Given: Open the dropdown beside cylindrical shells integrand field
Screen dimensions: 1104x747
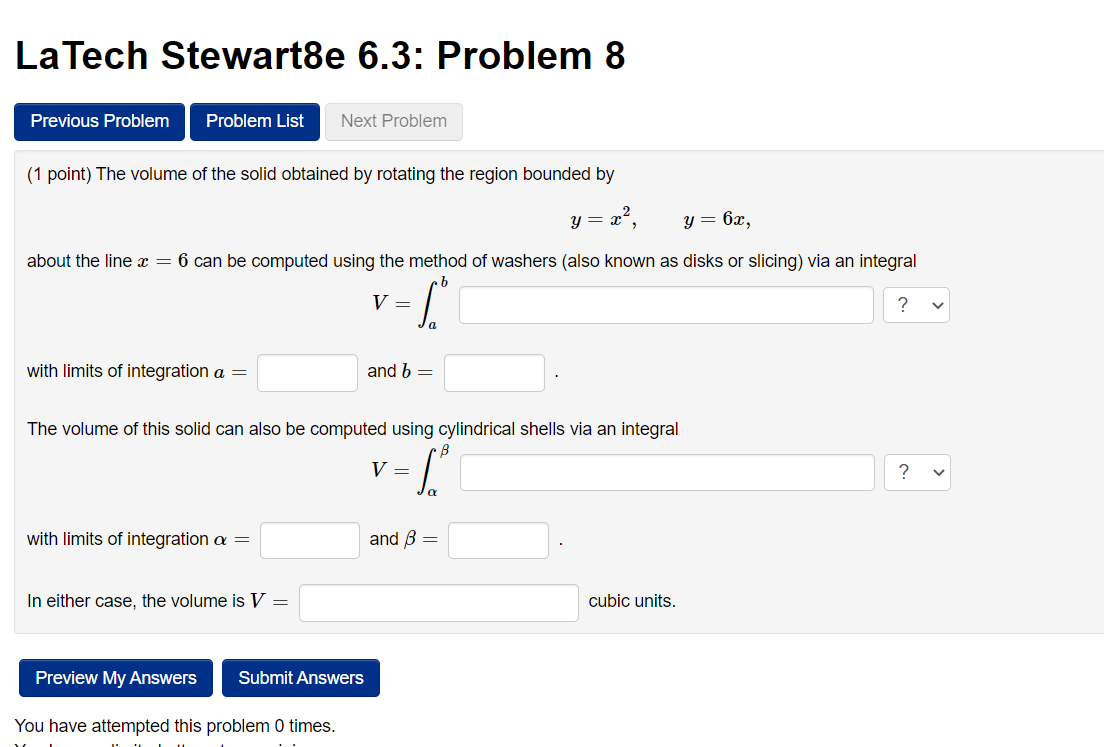Looking at the screenshot, I should (917, 471).
